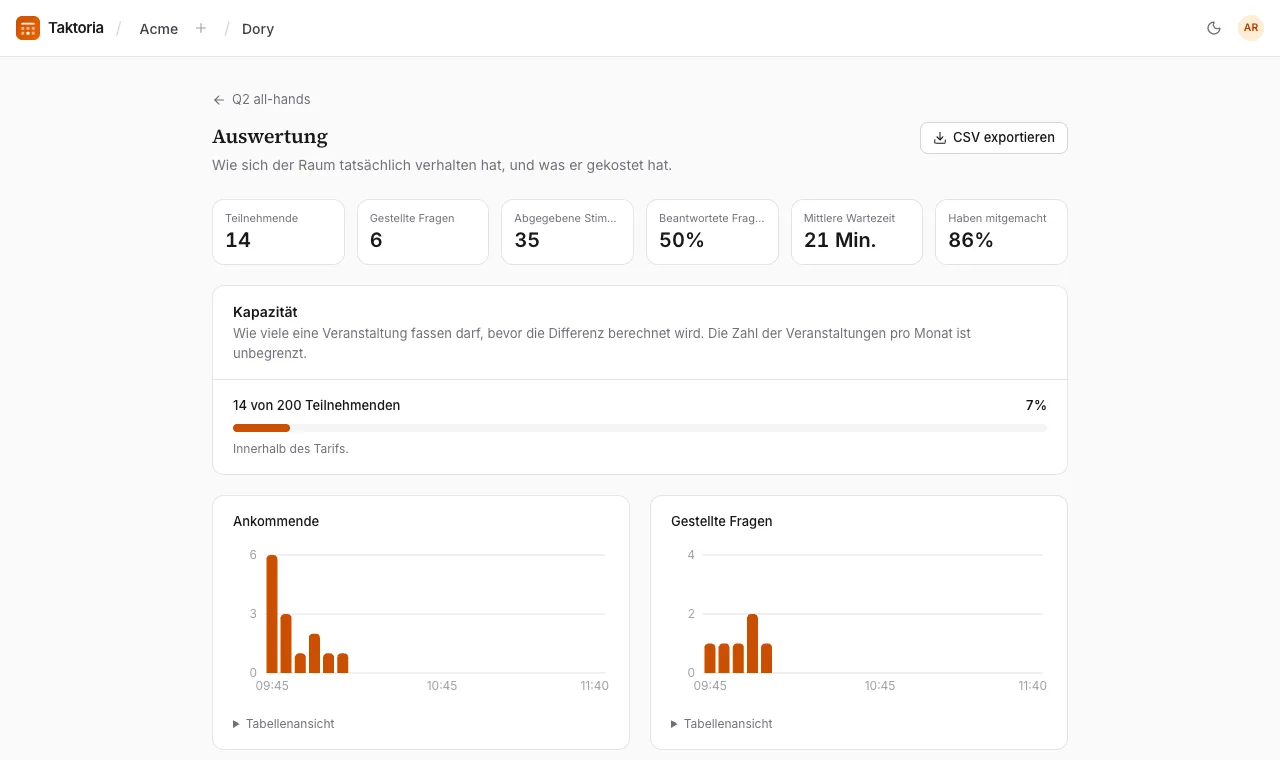
Task: Click the tallest bar in Ankommende chart
Action: point(272,614)
